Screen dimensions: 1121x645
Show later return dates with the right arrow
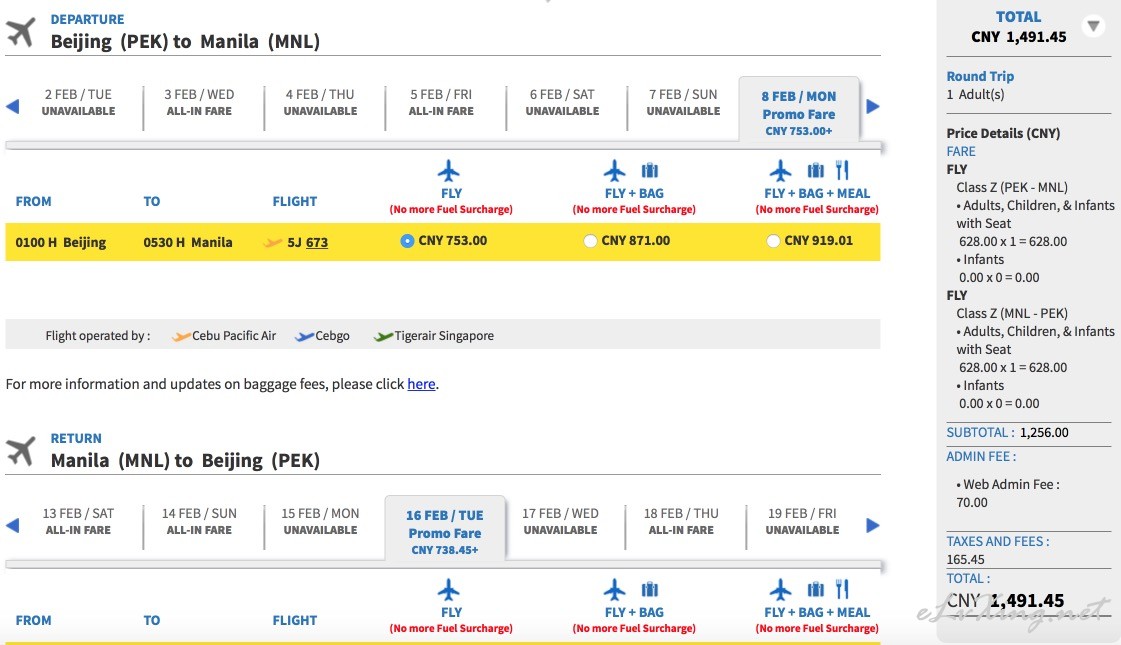tap(872, 526)
